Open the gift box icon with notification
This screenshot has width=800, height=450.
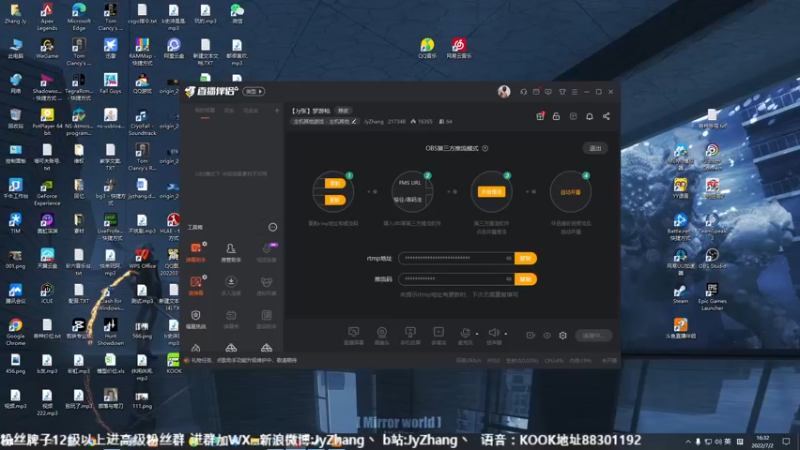click(x=540, y=116)
